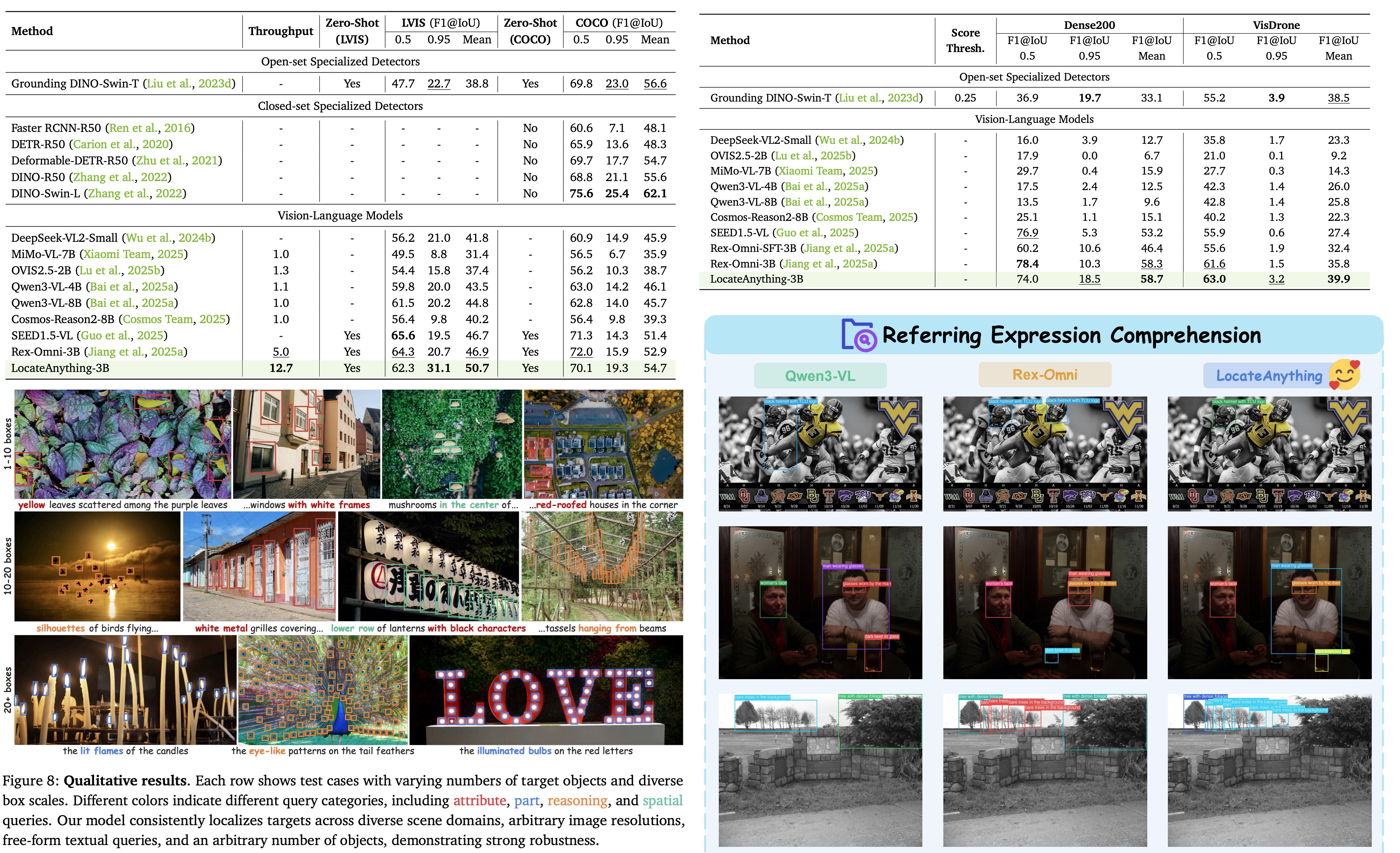The height and width of the screenshot is (853, 1400).
Task: Click the red-roofed houses aerial image
Action: 603,444
